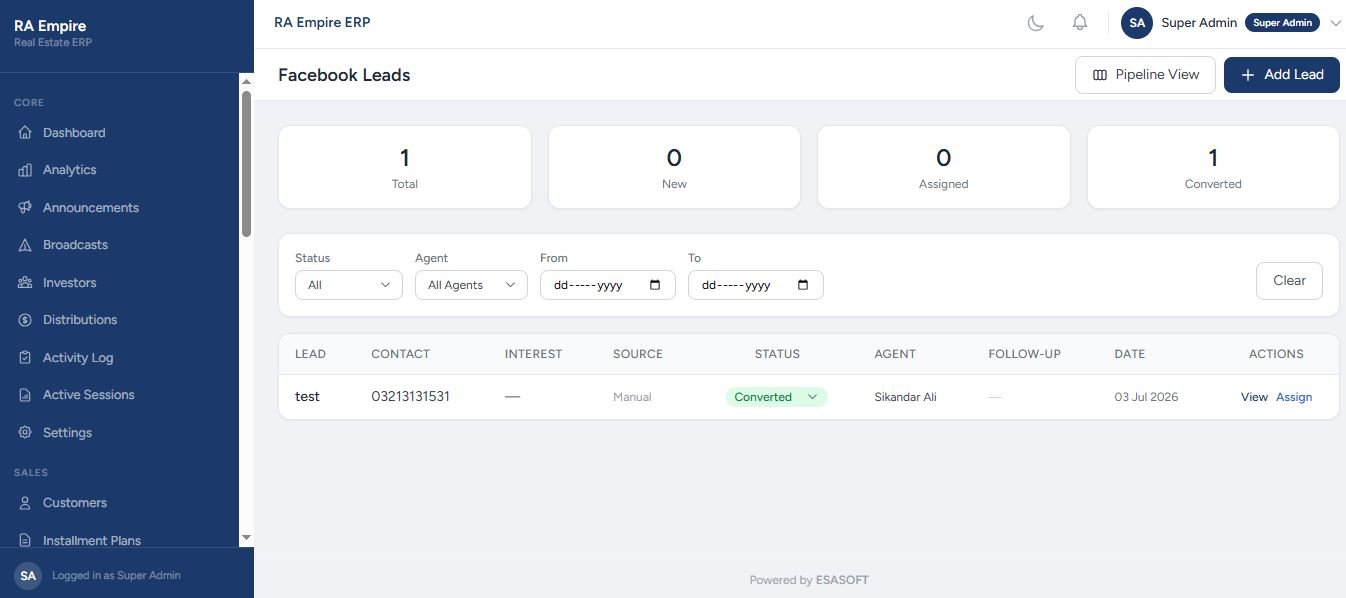Toggle dark mode moon icon
The height and width of the screenshot is (598, 1346).
[x=1036, y=22]
